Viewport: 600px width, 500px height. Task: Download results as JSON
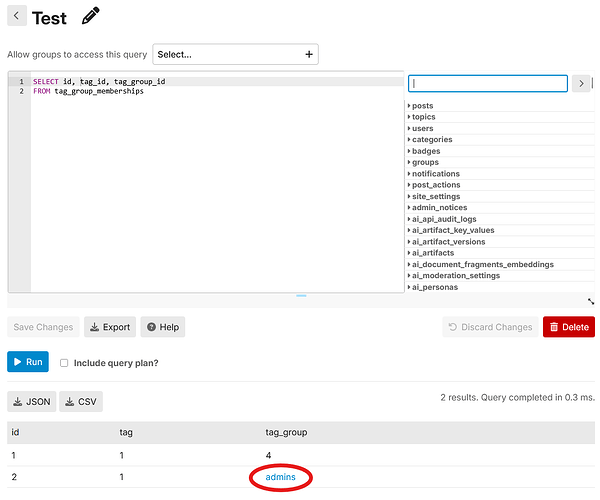tap(32, 402)
